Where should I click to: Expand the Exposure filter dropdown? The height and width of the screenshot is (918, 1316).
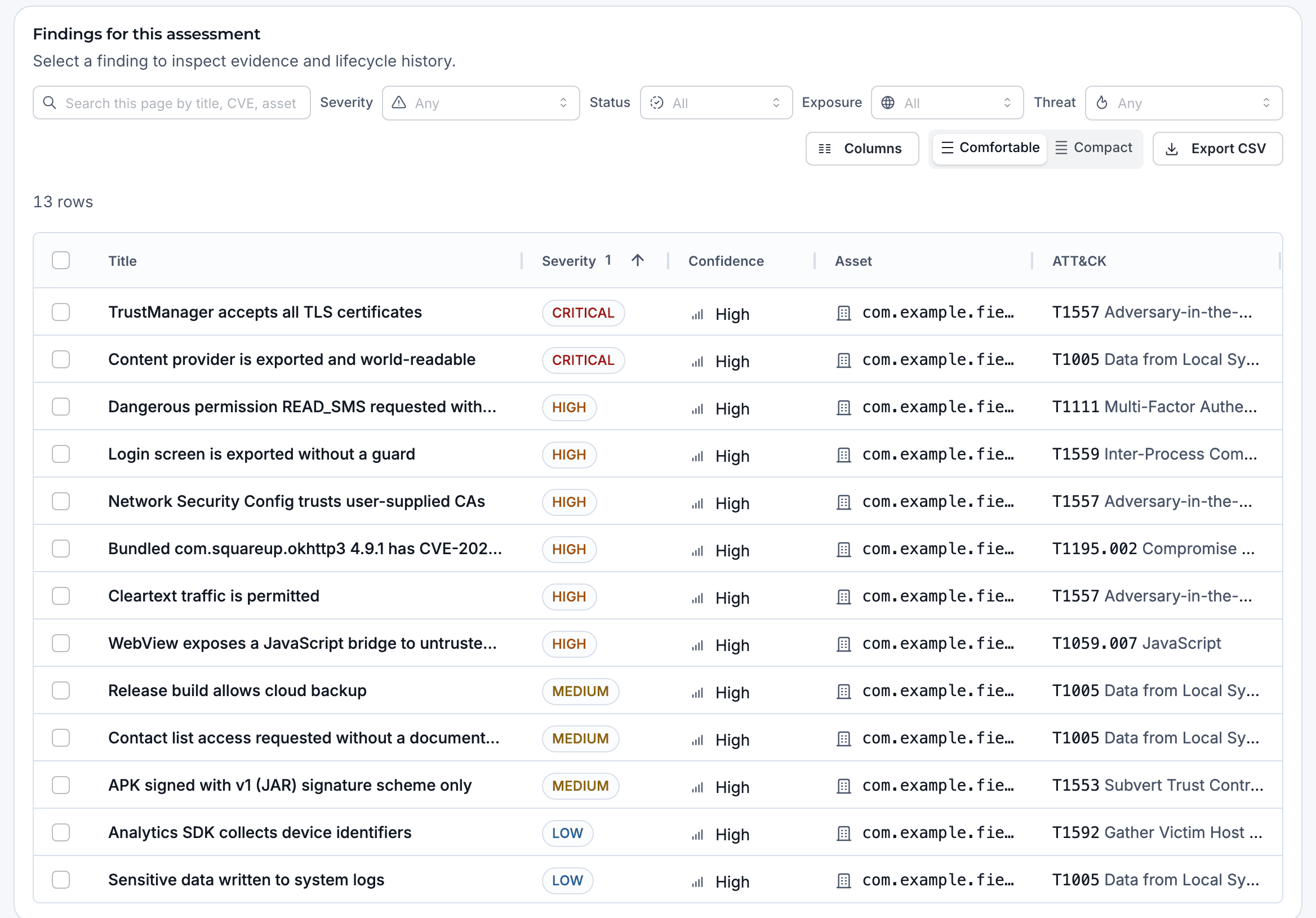[x=947, y=103]
